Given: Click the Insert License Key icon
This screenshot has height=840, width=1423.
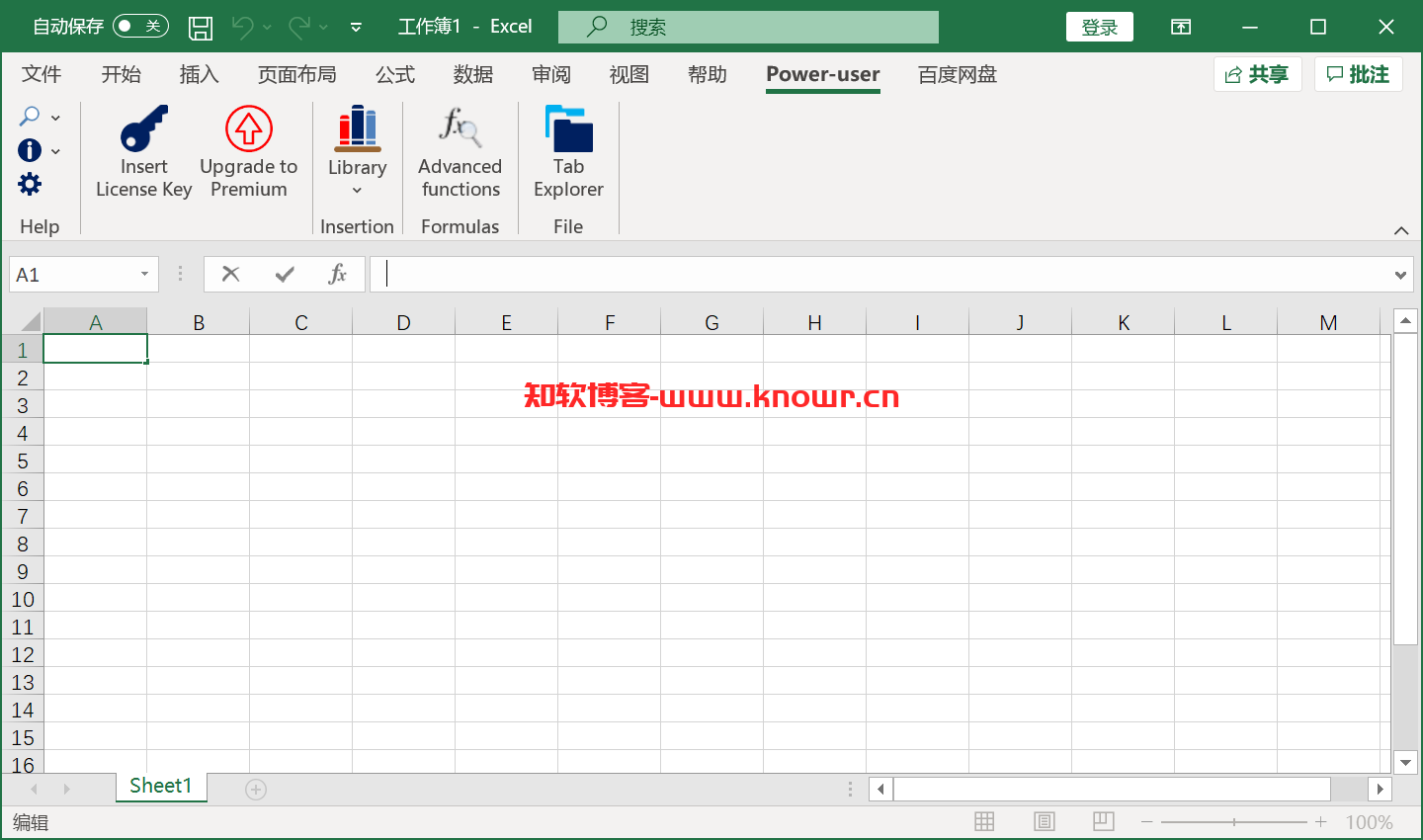Looking at the screenshot, I should click(144, 128).
